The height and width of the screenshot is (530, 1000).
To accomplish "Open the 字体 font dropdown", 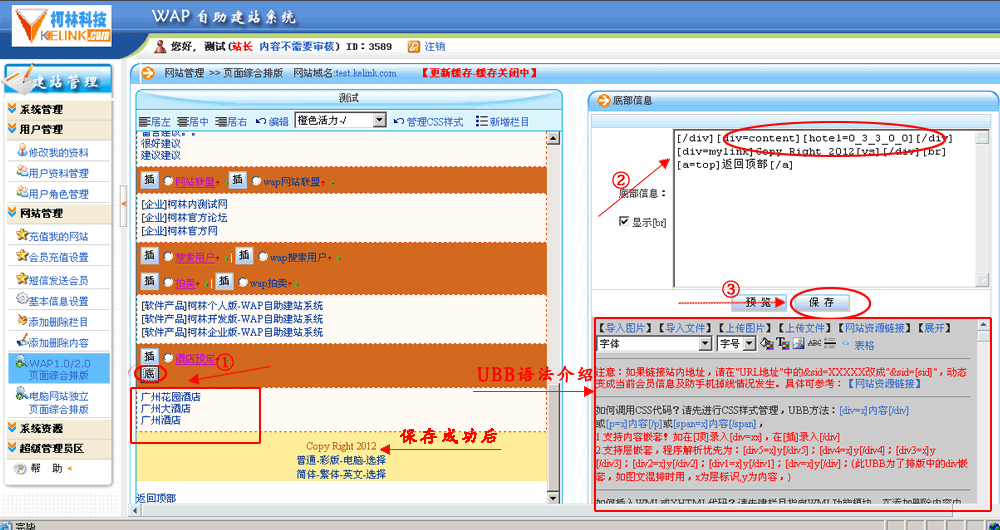I will [x=654, y=344].
